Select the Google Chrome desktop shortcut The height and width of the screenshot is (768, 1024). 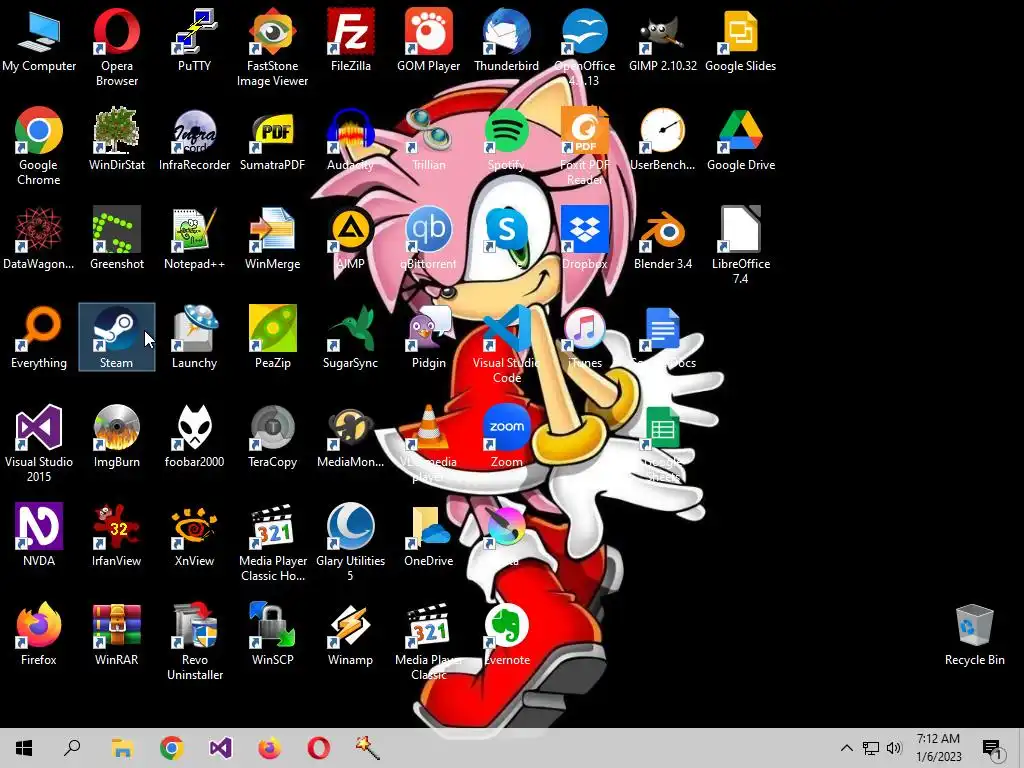point(39,131)
